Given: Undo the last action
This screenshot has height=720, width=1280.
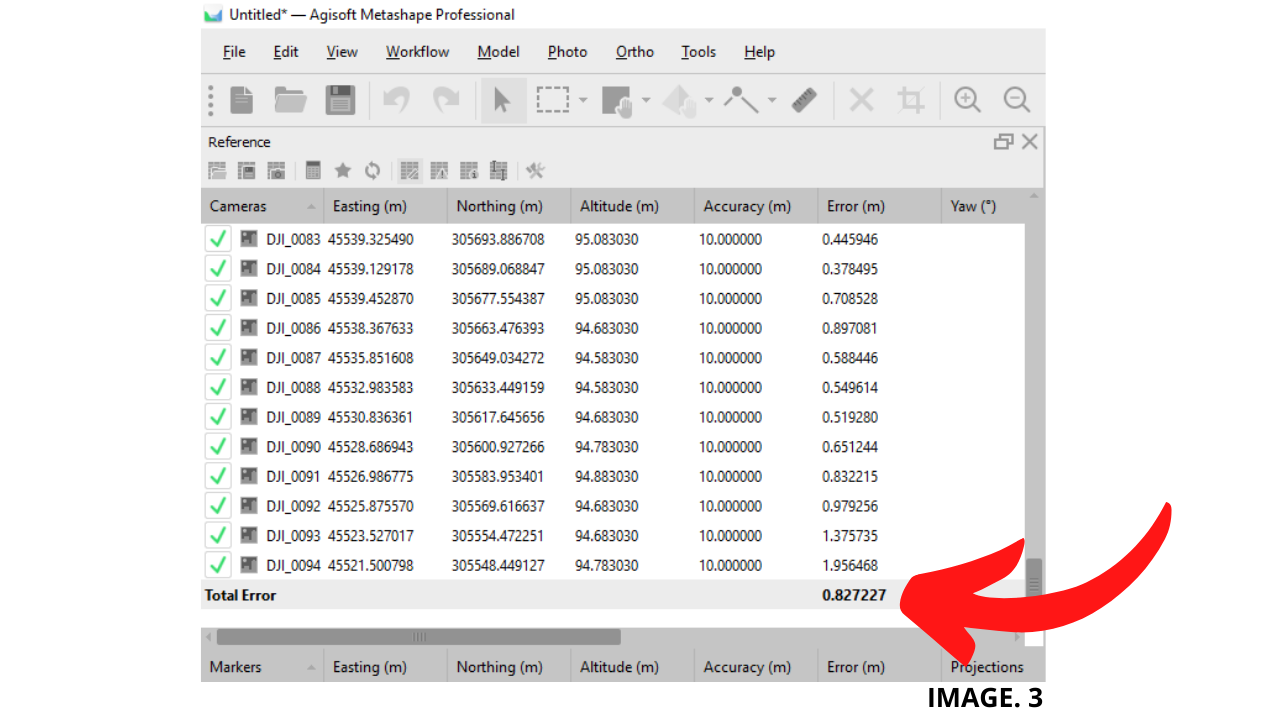Looking at the screenshot, I should (x=397, y=100).
